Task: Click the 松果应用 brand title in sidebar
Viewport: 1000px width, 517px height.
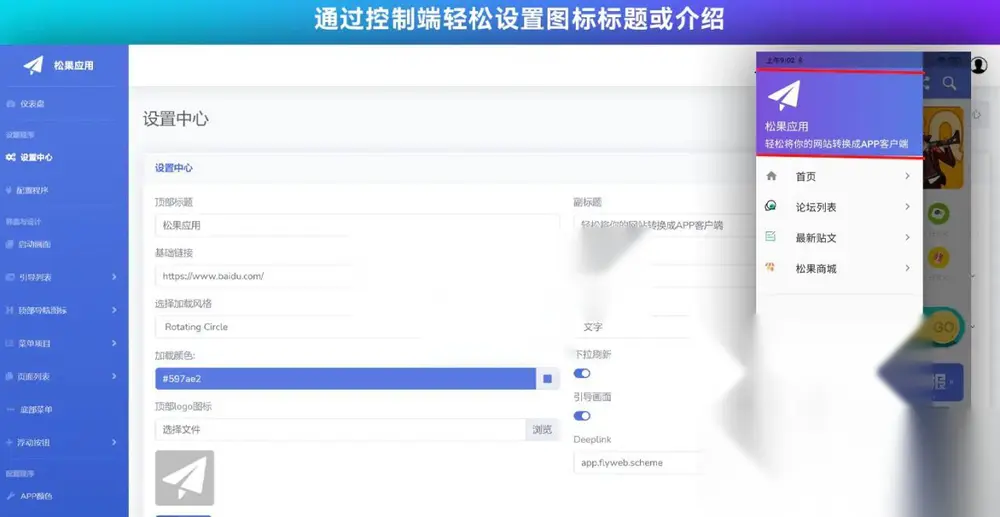Action: click(x=73, y=65)
